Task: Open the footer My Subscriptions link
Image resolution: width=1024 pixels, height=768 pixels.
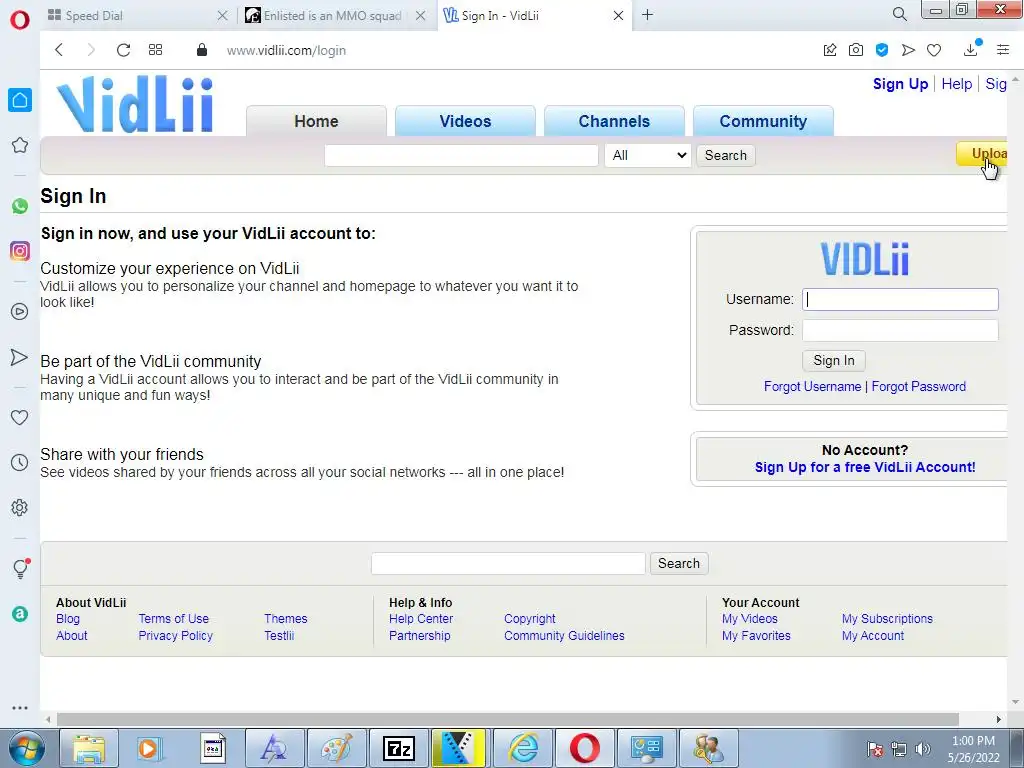Action: pyautogui.click(x=887, y=618)
